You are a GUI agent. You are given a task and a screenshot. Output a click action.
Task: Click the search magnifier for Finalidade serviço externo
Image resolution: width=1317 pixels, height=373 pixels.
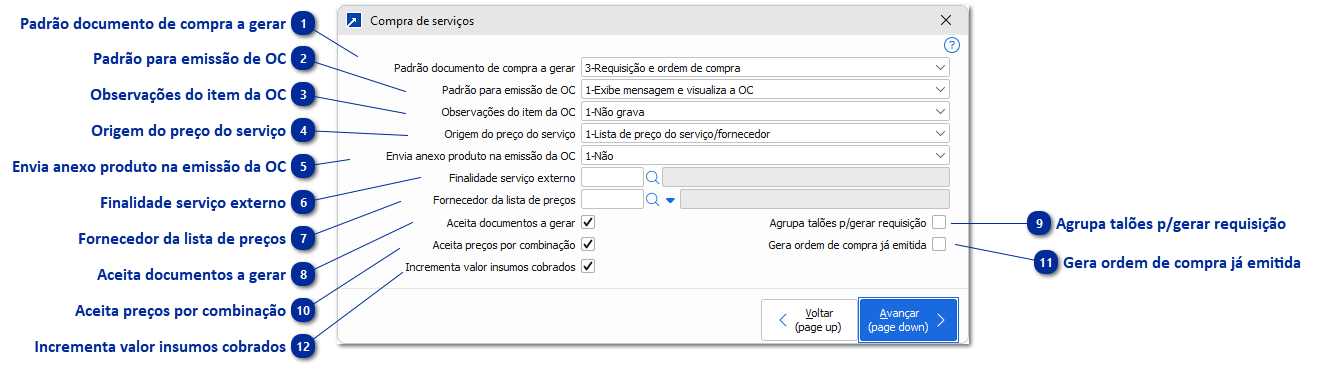pyautogui.click(x=652, y=177)
